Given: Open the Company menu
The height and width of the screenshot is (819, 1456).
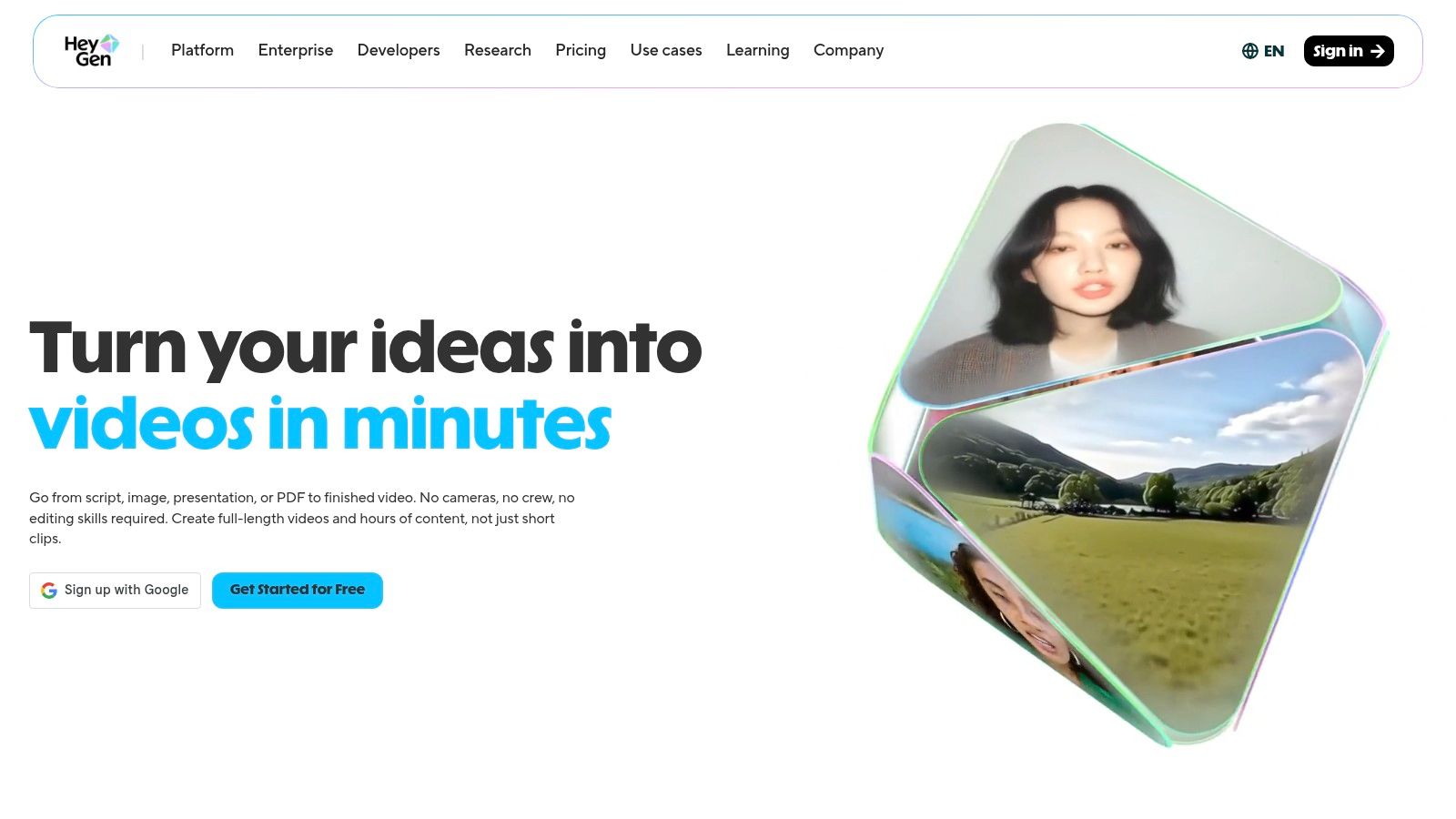Looking at the screenshot, I should (849, 50).
